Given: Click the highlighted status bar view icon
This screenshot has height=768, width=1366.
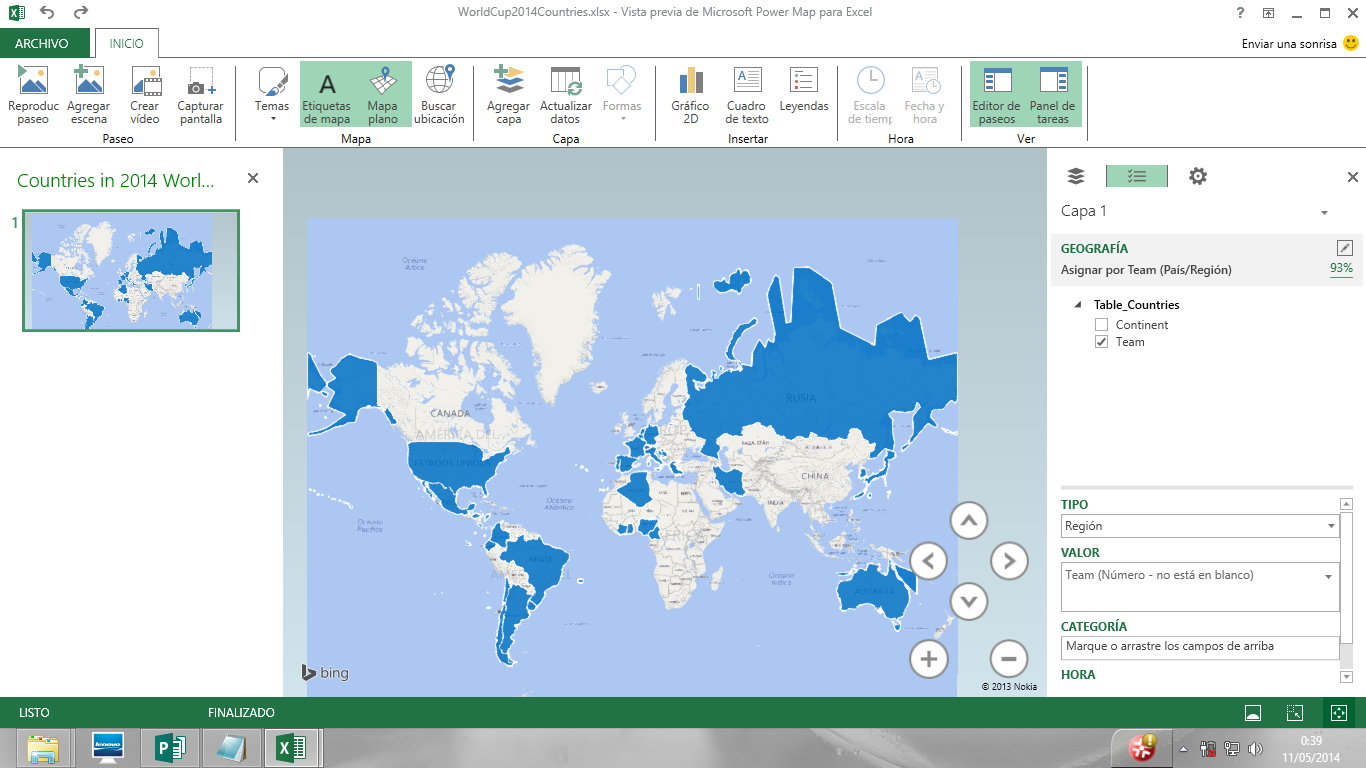Looking at the screenshot, I should click(x=1337, y=713).
